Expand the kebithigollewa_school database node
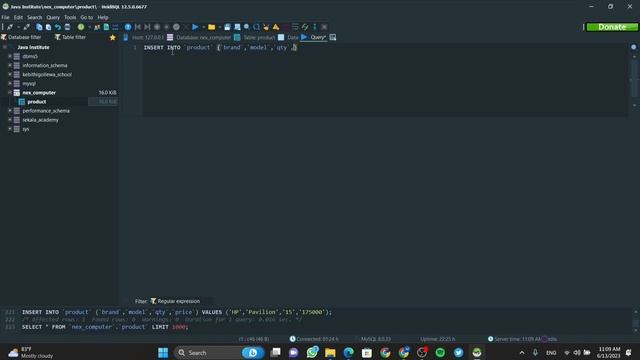Viewport: 640px width, 360px height. (x=10, y=74)
